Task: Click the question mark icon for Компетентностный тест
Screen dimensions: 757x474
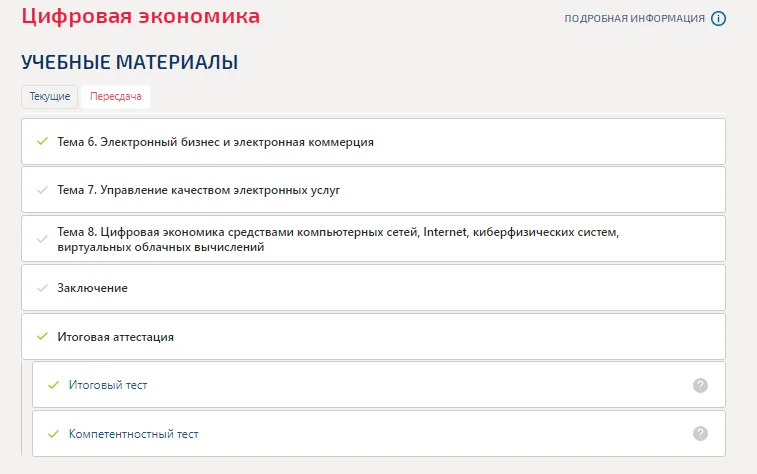Action: [x=700, y=433]
